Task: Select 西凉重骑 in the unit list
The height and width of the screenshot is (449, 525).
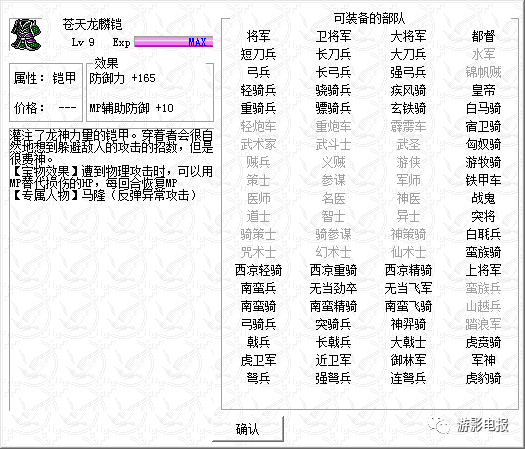Action: click(x=333, y=271)
